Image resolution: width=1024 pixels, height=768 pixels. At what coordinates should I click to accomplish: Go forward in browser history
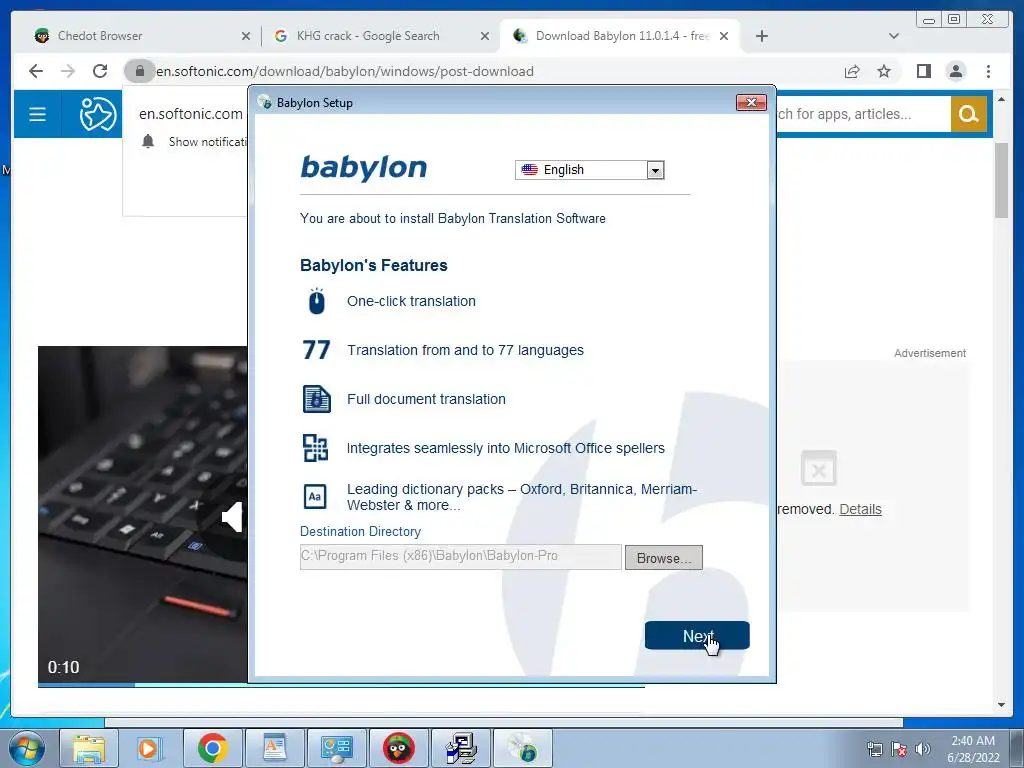click(68, 71)
